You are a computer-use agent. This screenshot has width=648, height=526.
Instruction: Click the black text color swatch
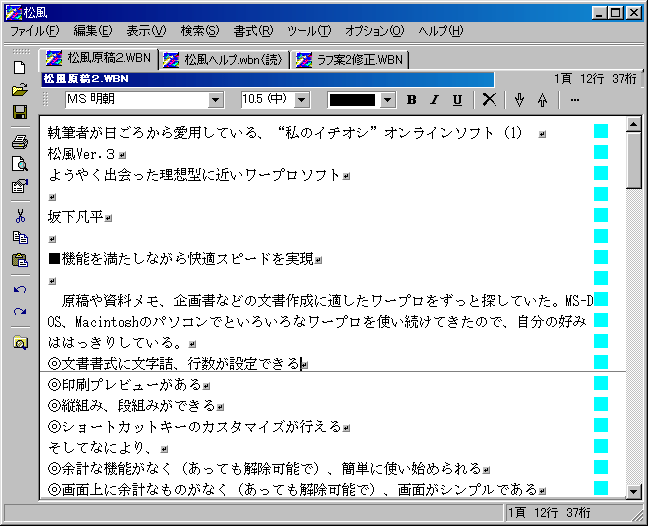353,100
